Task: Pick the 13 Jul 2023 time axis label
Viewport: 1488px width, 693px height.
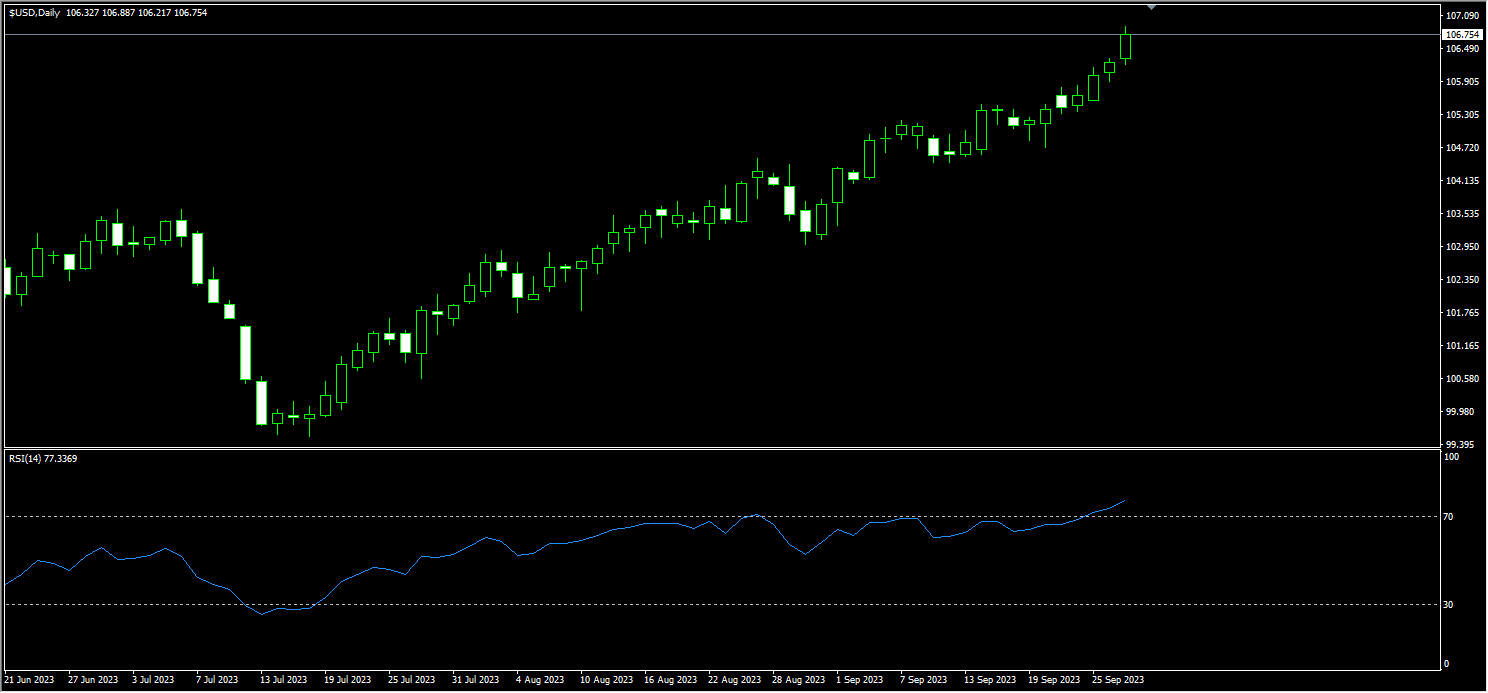Action: pyautogui.click(x=284, y=680)
